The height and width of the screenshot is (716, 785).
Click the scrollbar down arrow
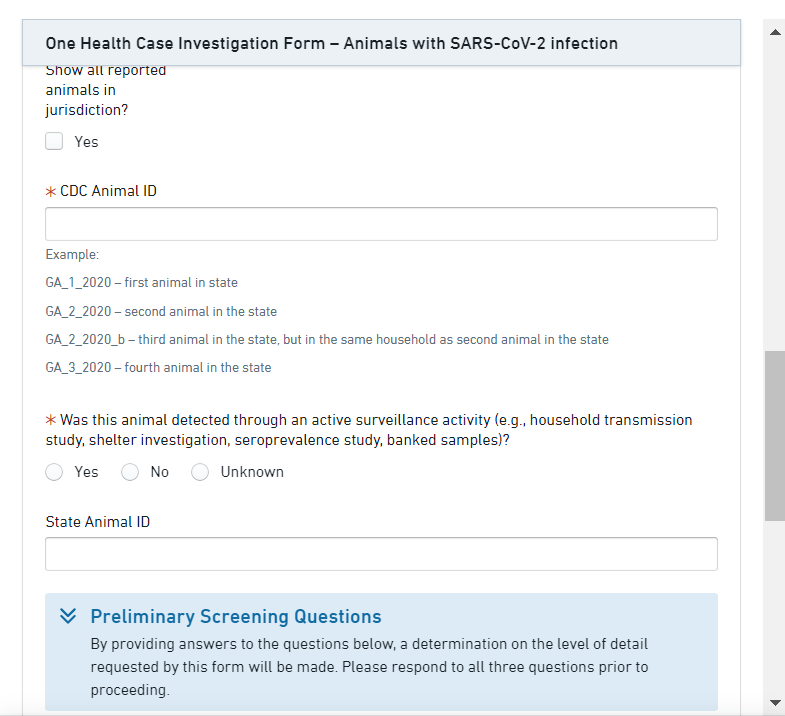click(774, 702)
